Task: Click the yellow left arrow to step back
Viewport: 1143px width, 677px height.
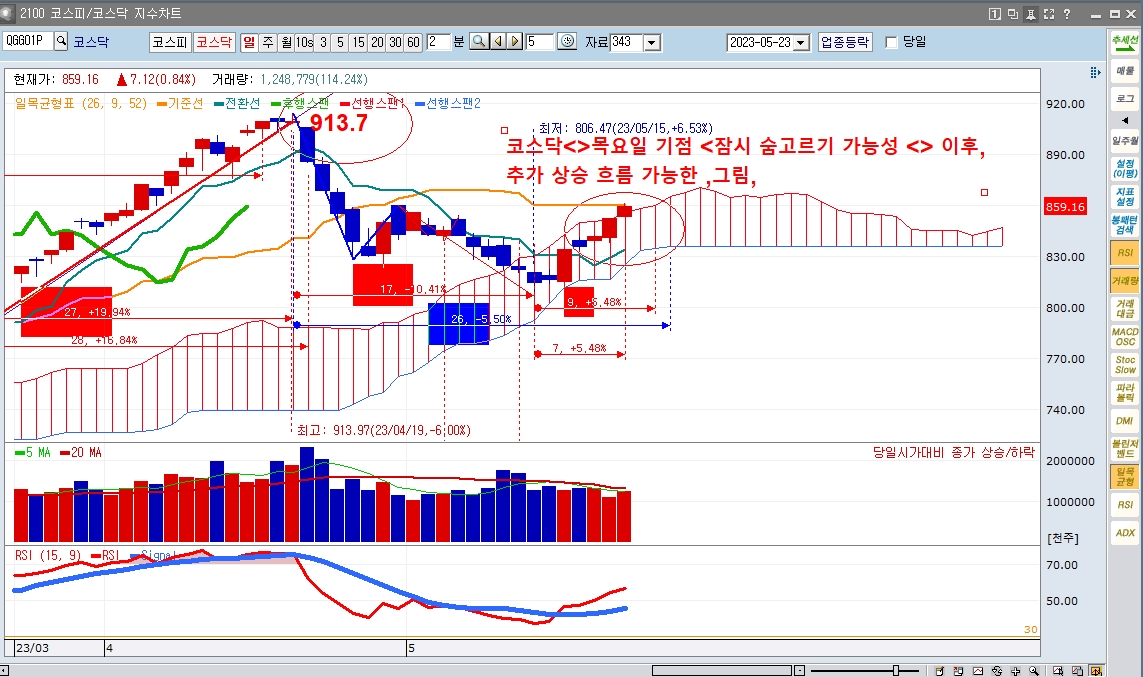Action: [498, 42]
